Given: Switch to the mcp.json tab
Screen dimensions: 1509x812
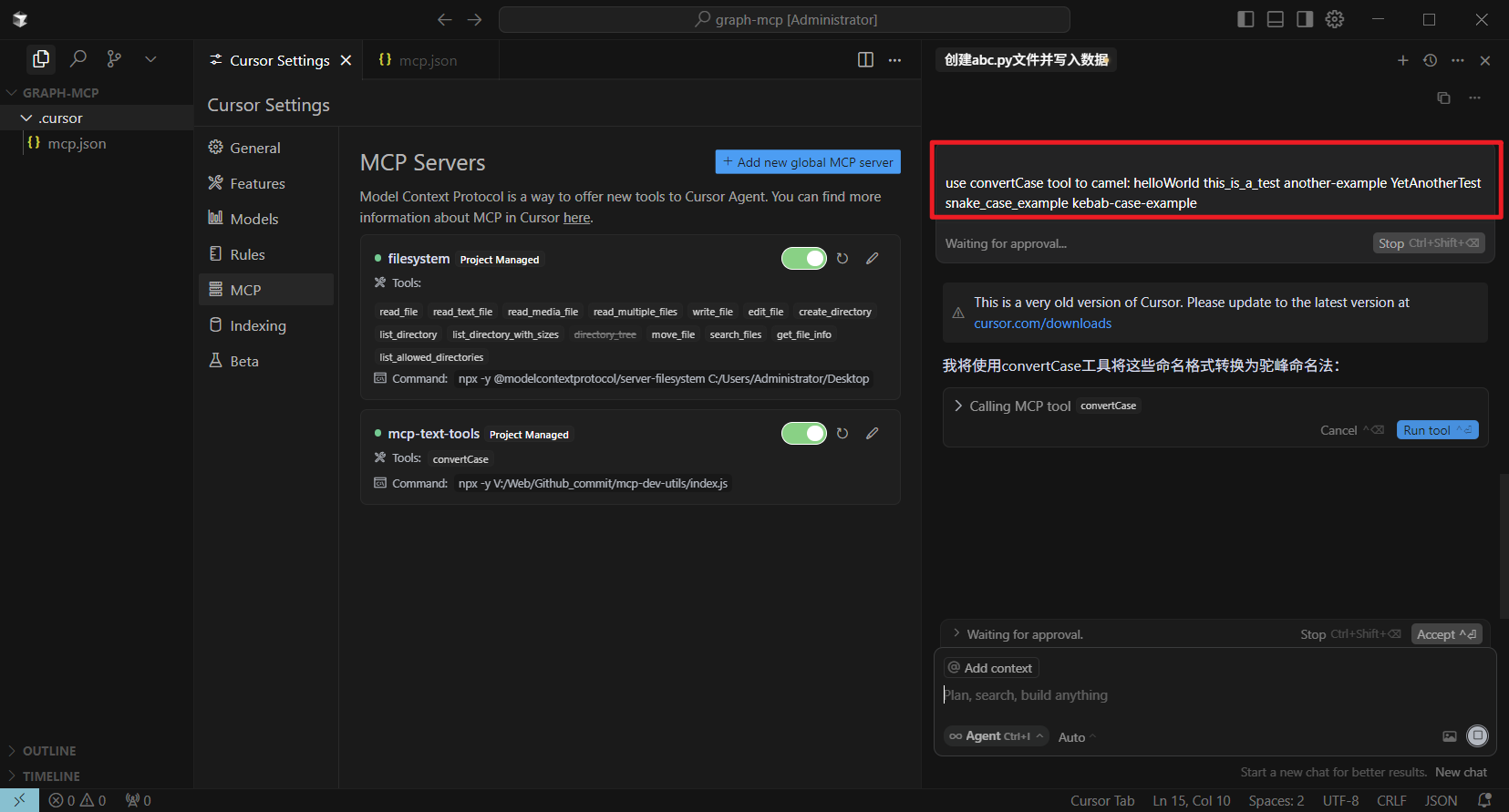Looking at the screenshot, I should (x=429, y=60).
